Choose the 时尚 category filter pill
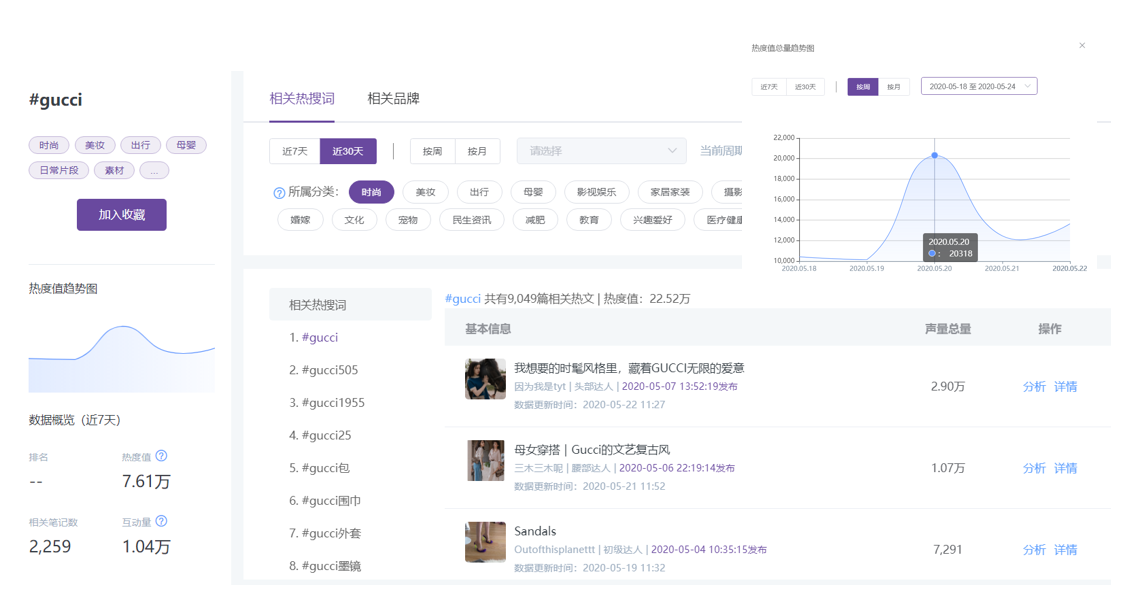The width and height of the screenshot is (1129, 598). (x=372, y=192)
